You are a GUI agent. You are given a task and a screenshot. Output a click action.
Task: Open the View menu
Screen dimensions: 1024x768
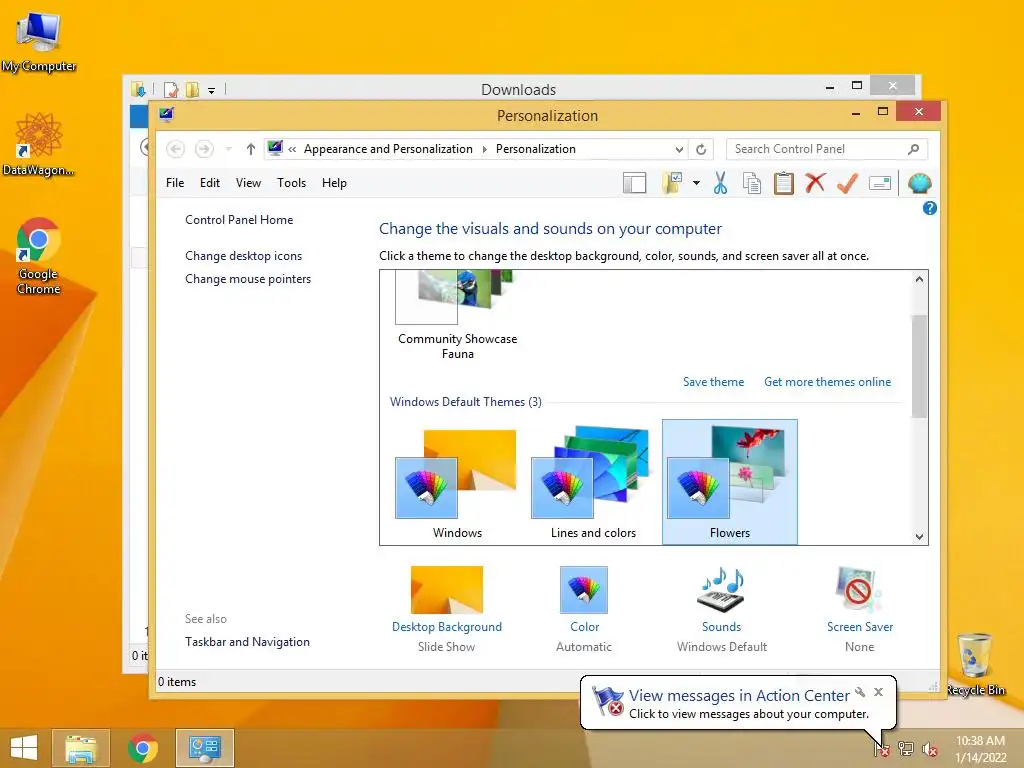point(248,183)
